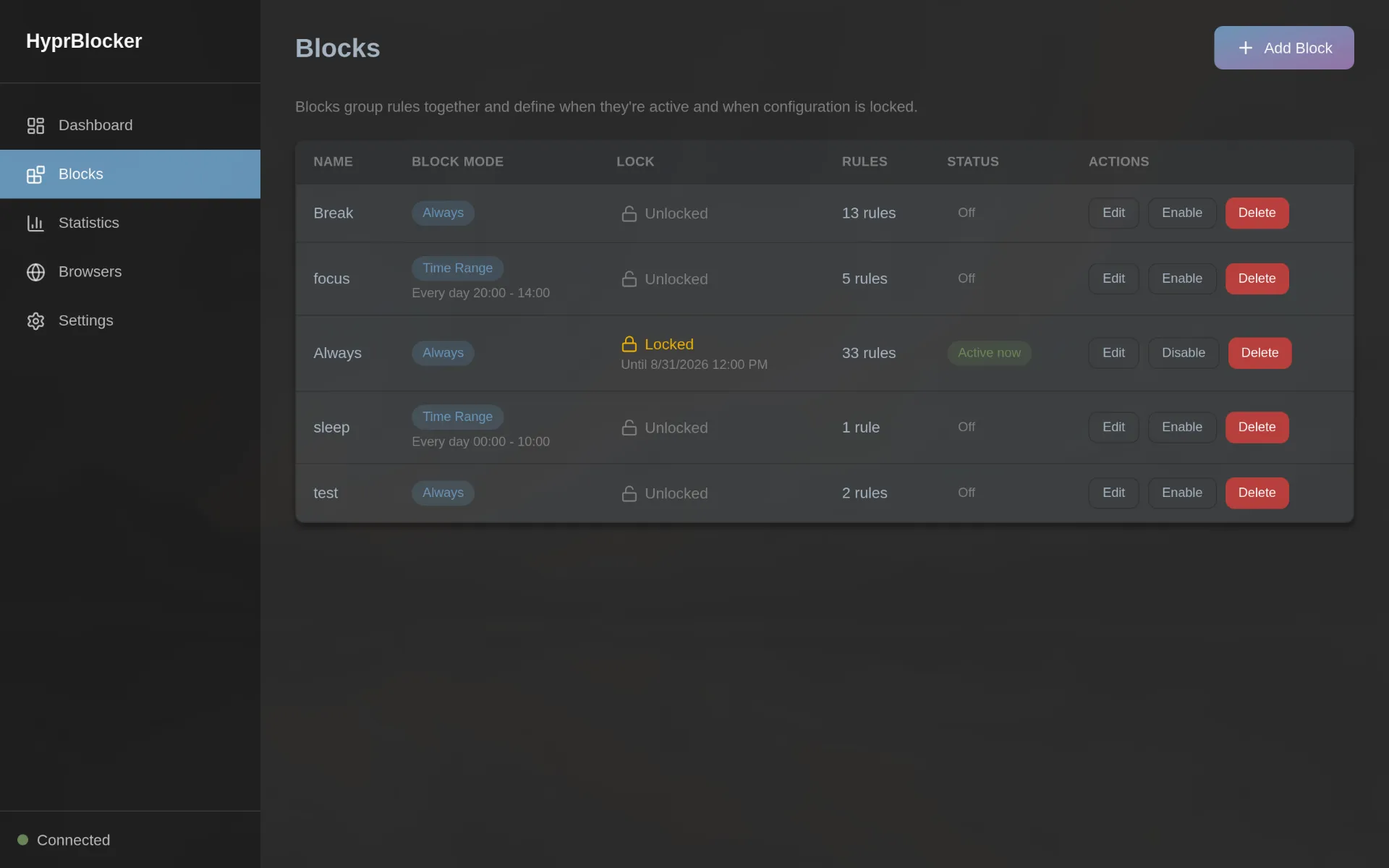Edit the test block
The width and height of the screenshot is (1389, 868).
coord(1113,493)
